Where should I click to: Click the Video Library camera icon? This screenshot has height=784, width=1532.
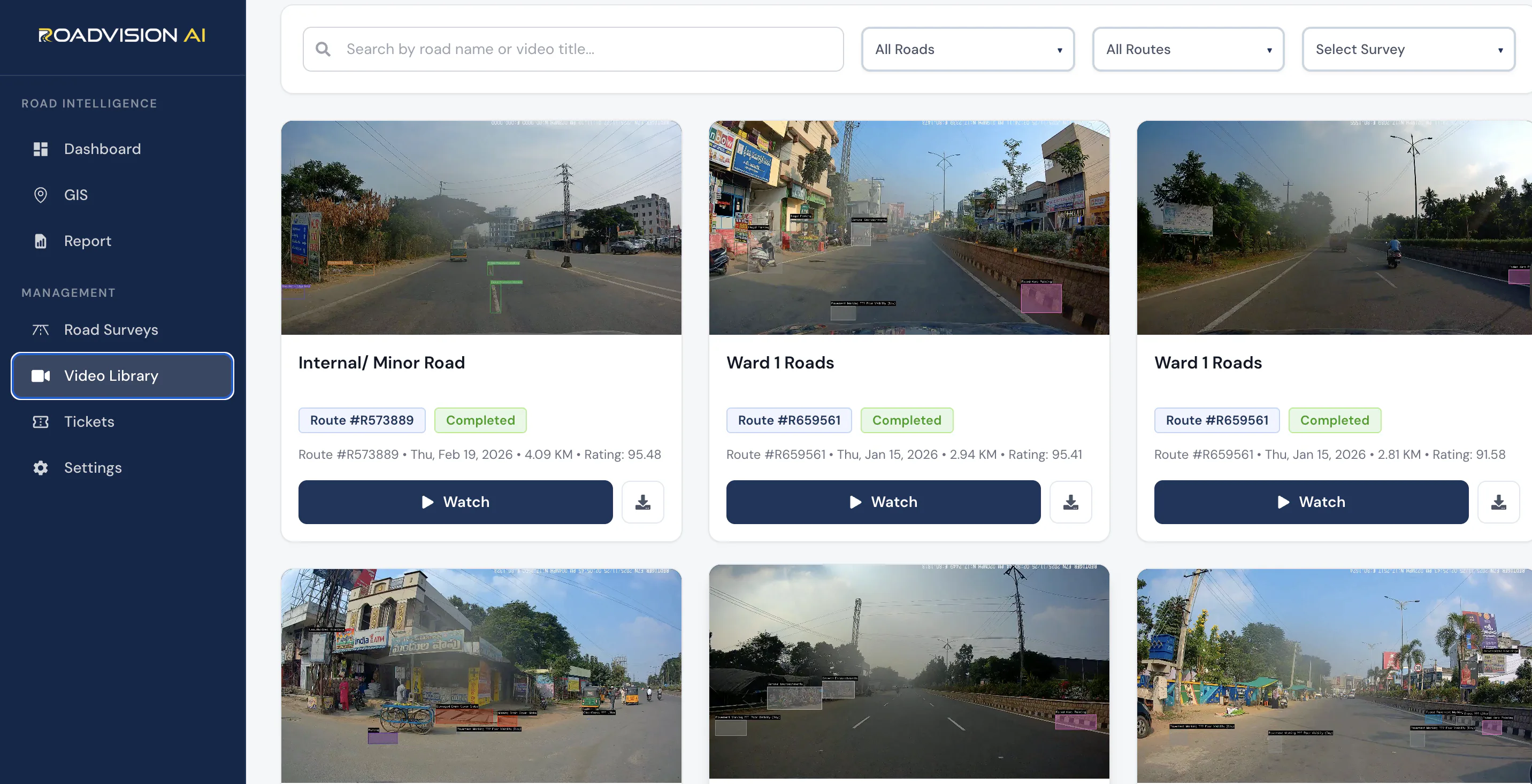click(41, 375)
